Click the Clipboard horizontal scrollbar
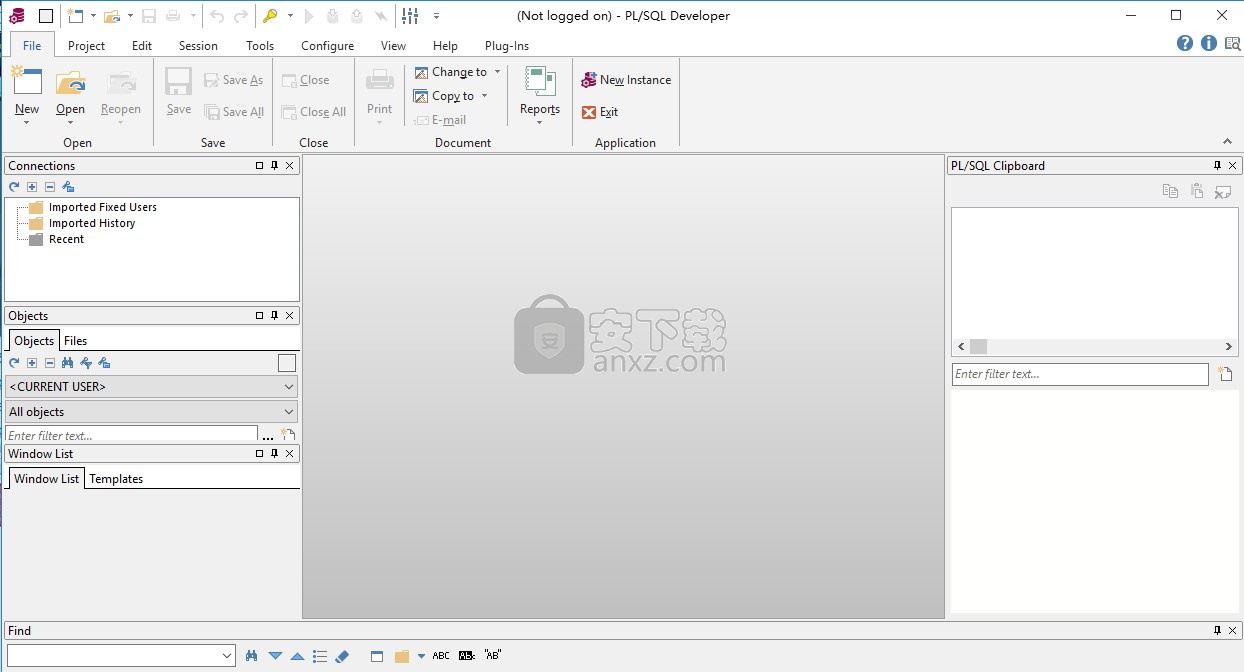1244x672 pixels. click(x=1095, y=346)
